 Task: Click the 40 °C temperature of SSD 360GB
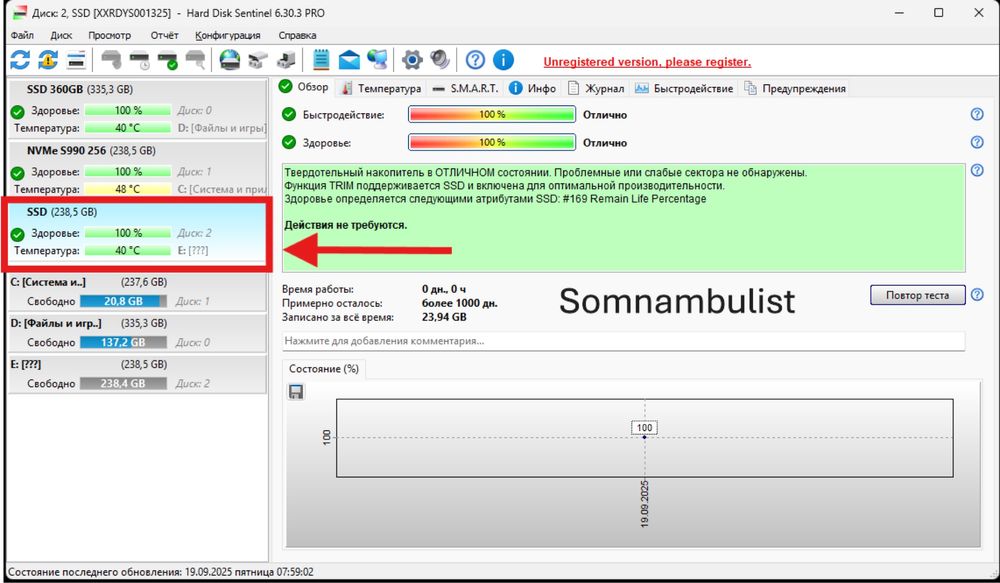[128, 128]
